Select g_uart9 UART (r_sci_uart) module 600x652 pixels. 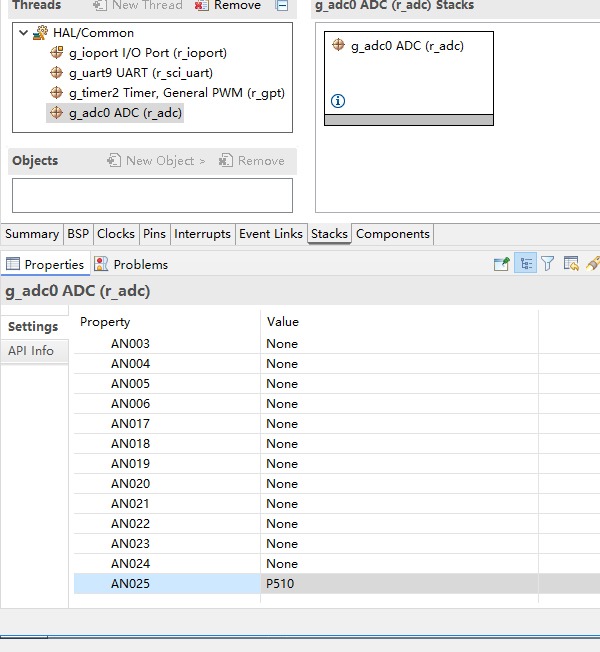click(141, 73)
